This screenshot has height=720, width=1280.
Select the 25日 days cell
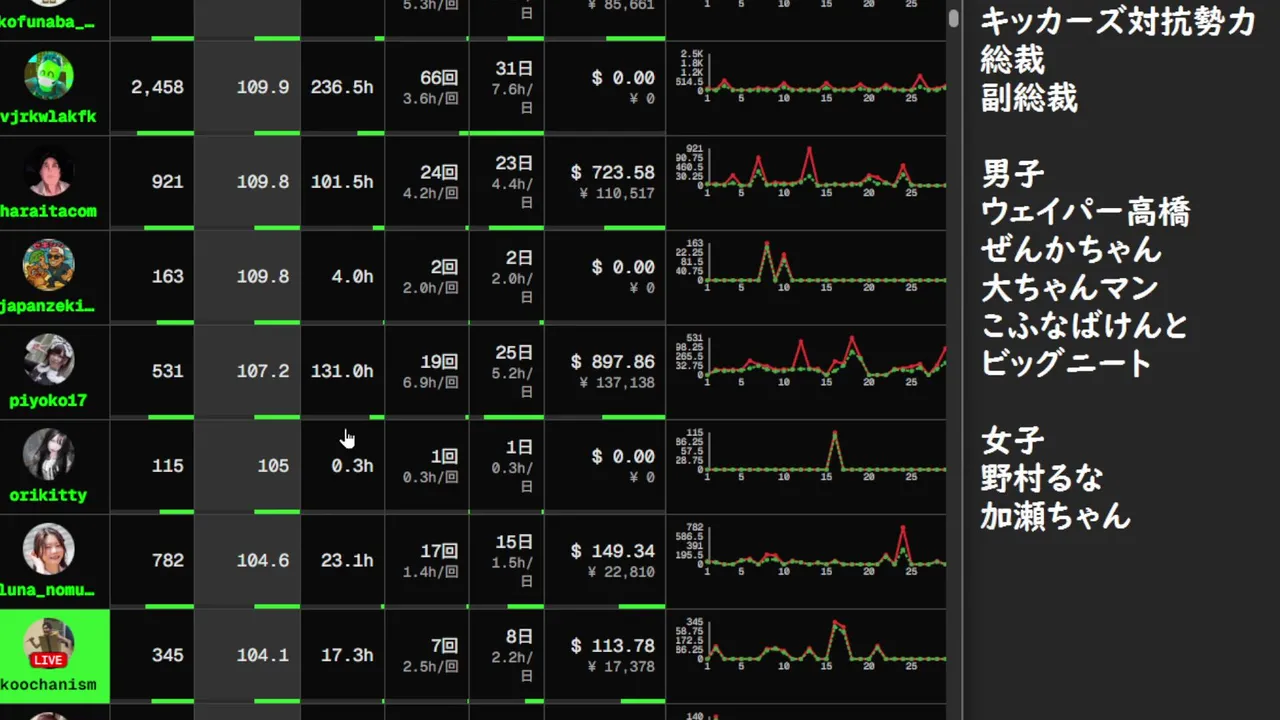507,371
